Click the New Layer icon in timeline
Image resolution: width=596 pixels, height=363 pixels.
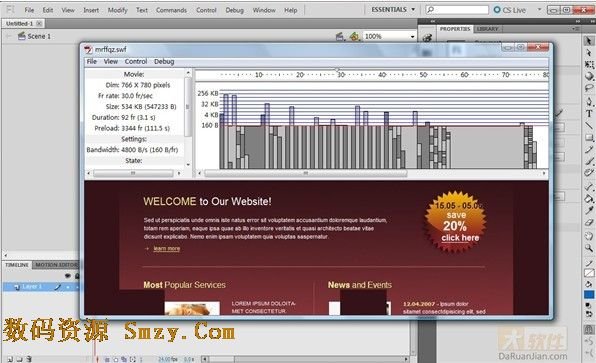10,358
